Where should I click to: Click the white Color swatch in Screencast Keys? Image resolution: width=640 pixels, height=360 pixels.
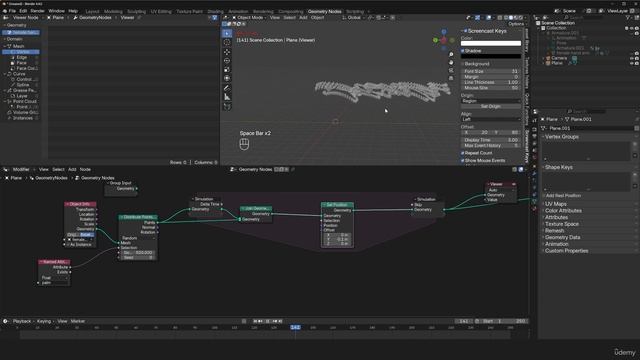pyautogui.click(x=491, y=43)
